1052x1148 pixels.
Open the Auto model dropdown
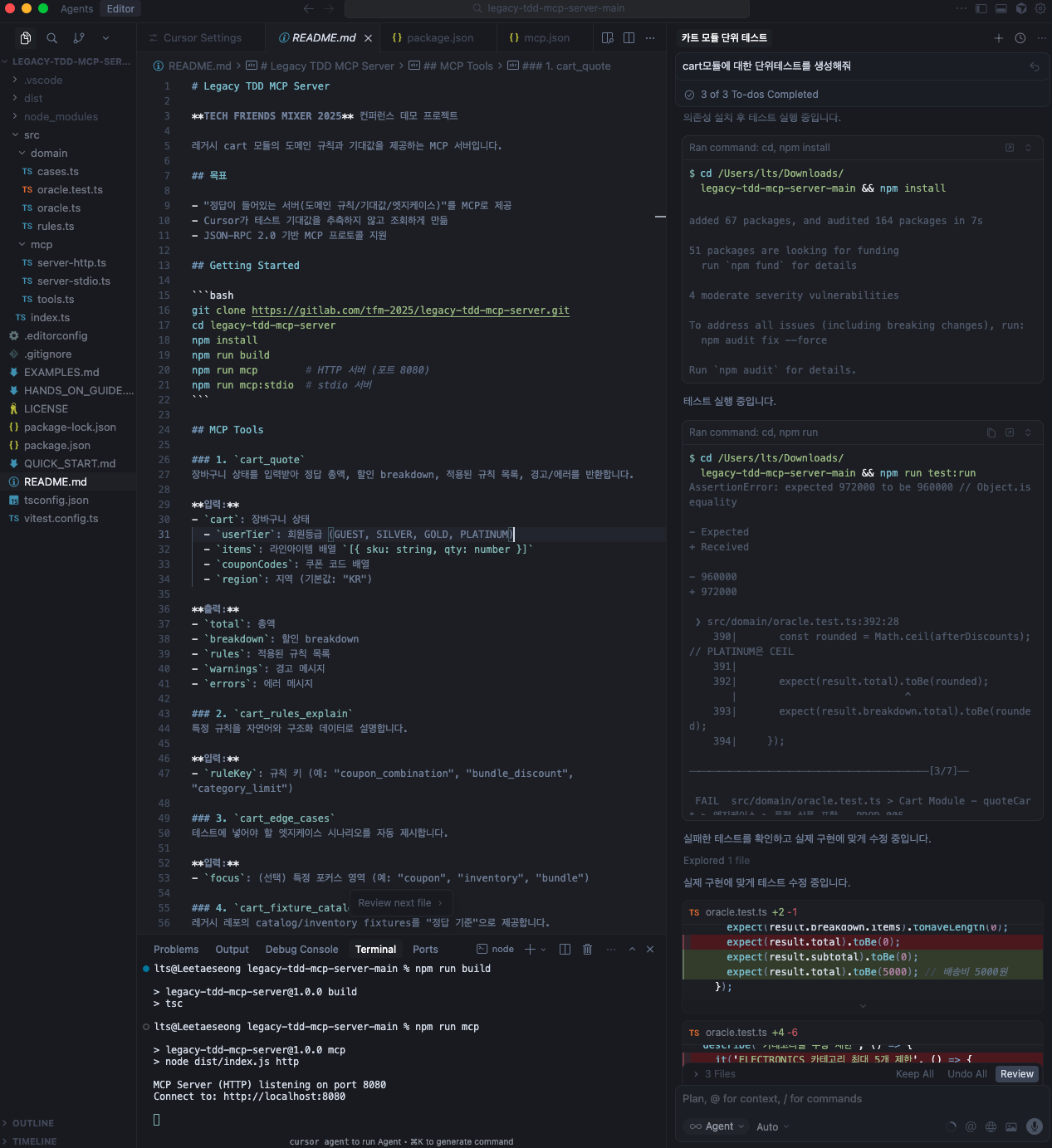(x=772, y=1126)
